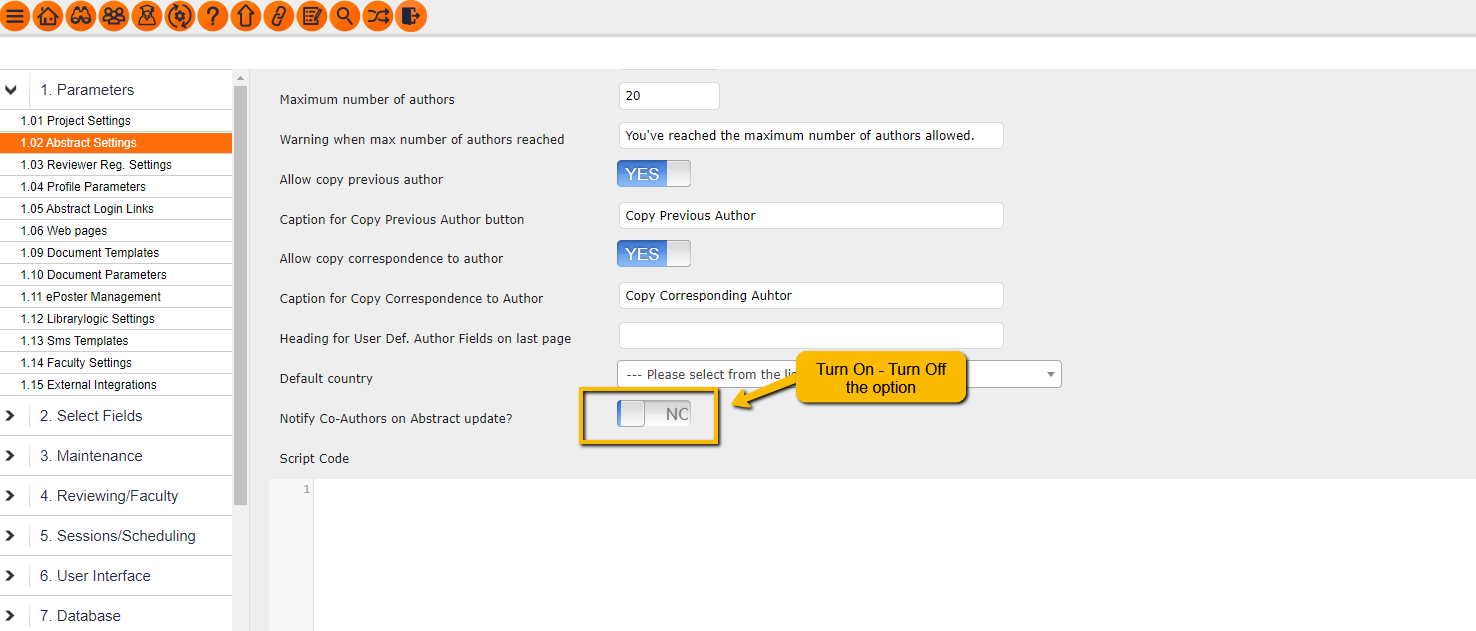
Task: Click the binoculars icon
Action: tap(81, 16)
